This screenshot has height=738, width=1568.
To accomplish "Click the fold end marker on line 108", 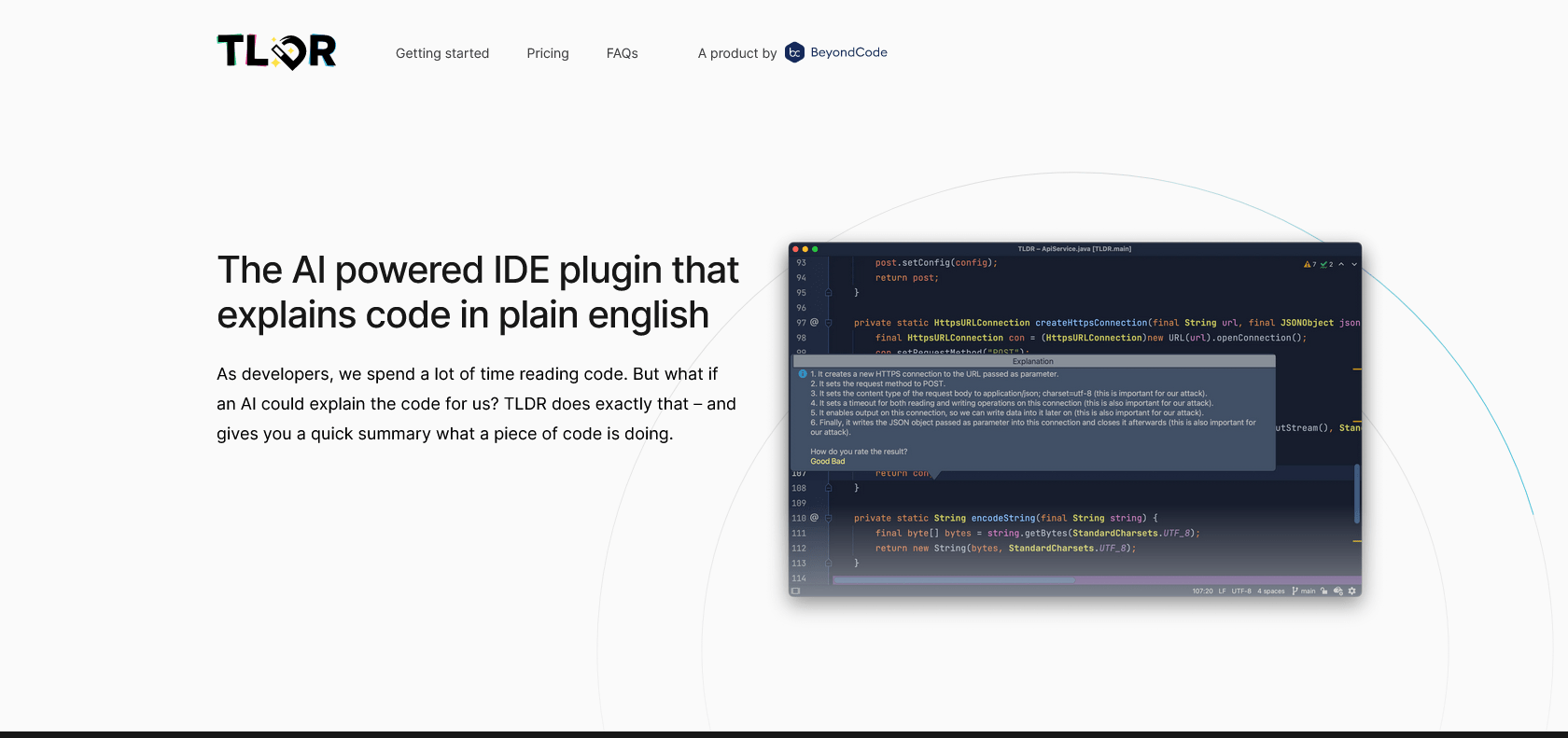I will point(828,488).
